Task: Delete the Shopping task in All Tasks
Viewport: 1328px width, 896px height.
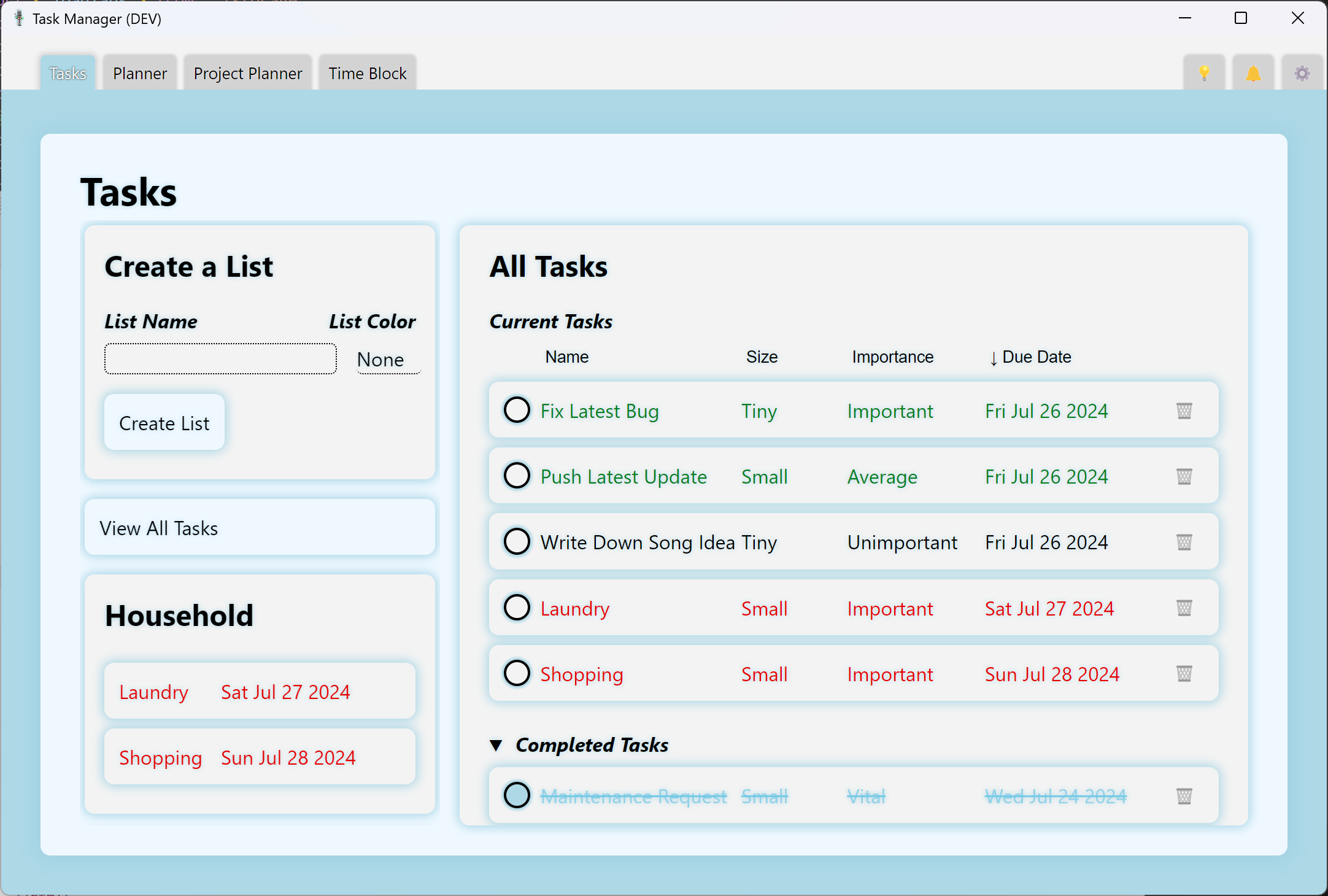Action: (x=1184, y=674)
